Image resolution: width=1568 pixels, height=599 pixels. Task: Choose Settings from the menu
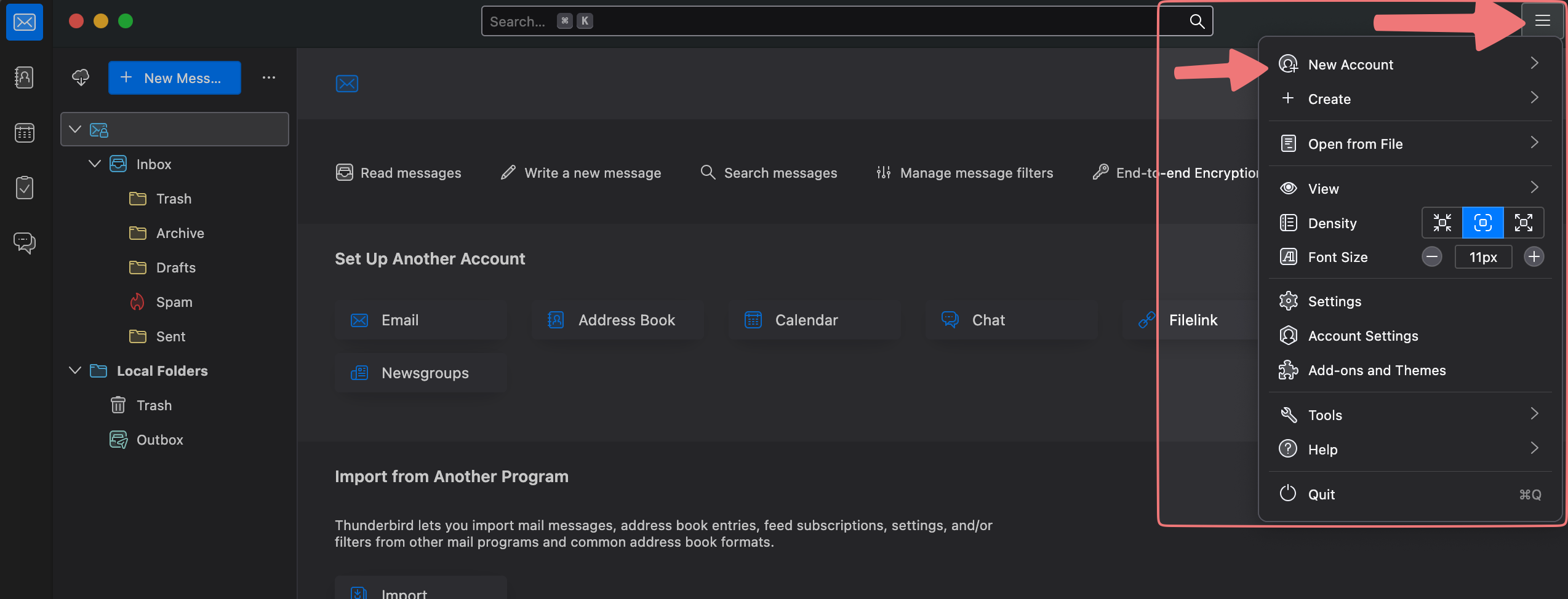click(1410, 301)
